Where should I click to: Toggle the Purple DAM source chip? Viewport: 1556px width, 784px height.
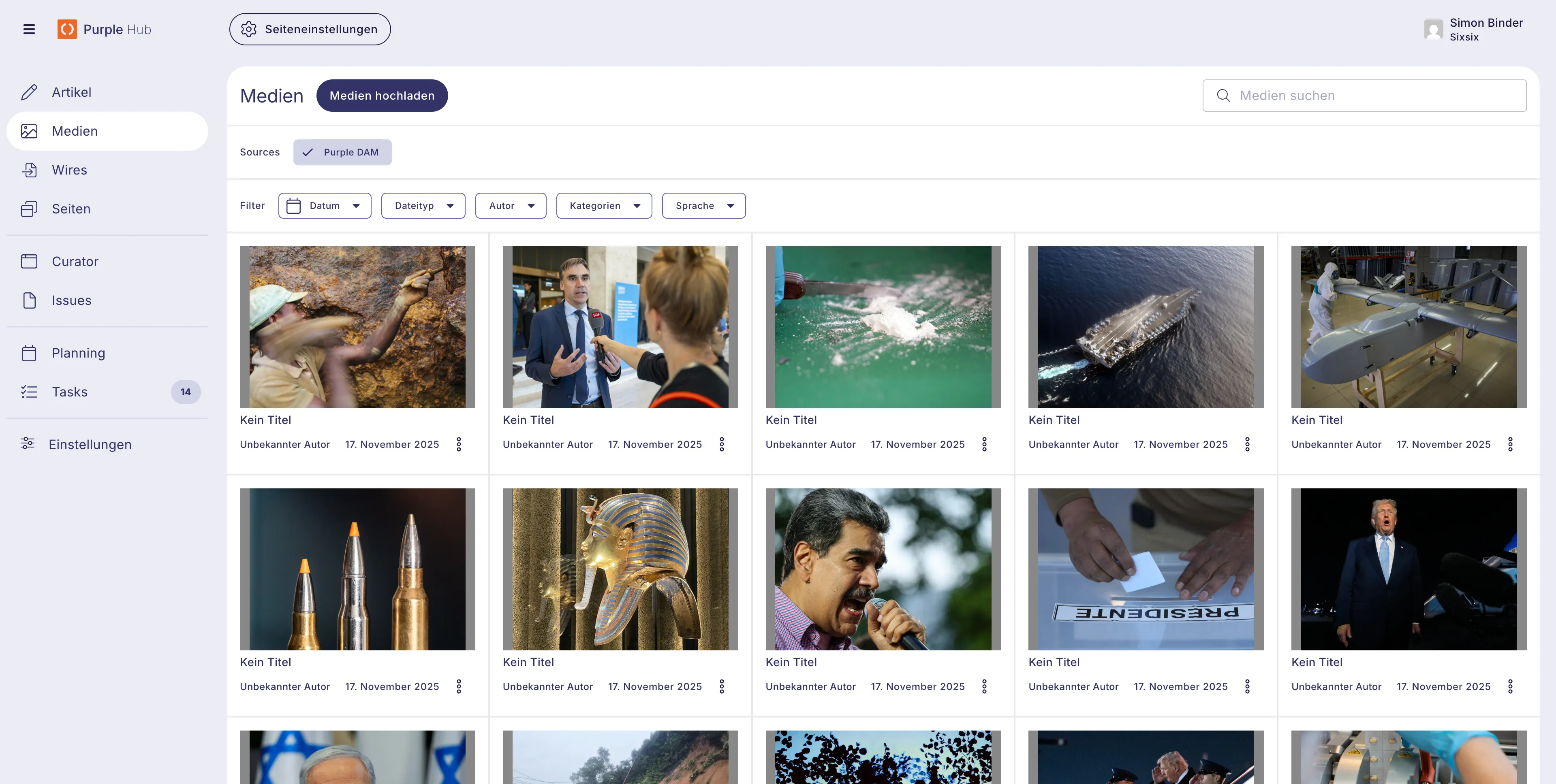pos(342,152)
